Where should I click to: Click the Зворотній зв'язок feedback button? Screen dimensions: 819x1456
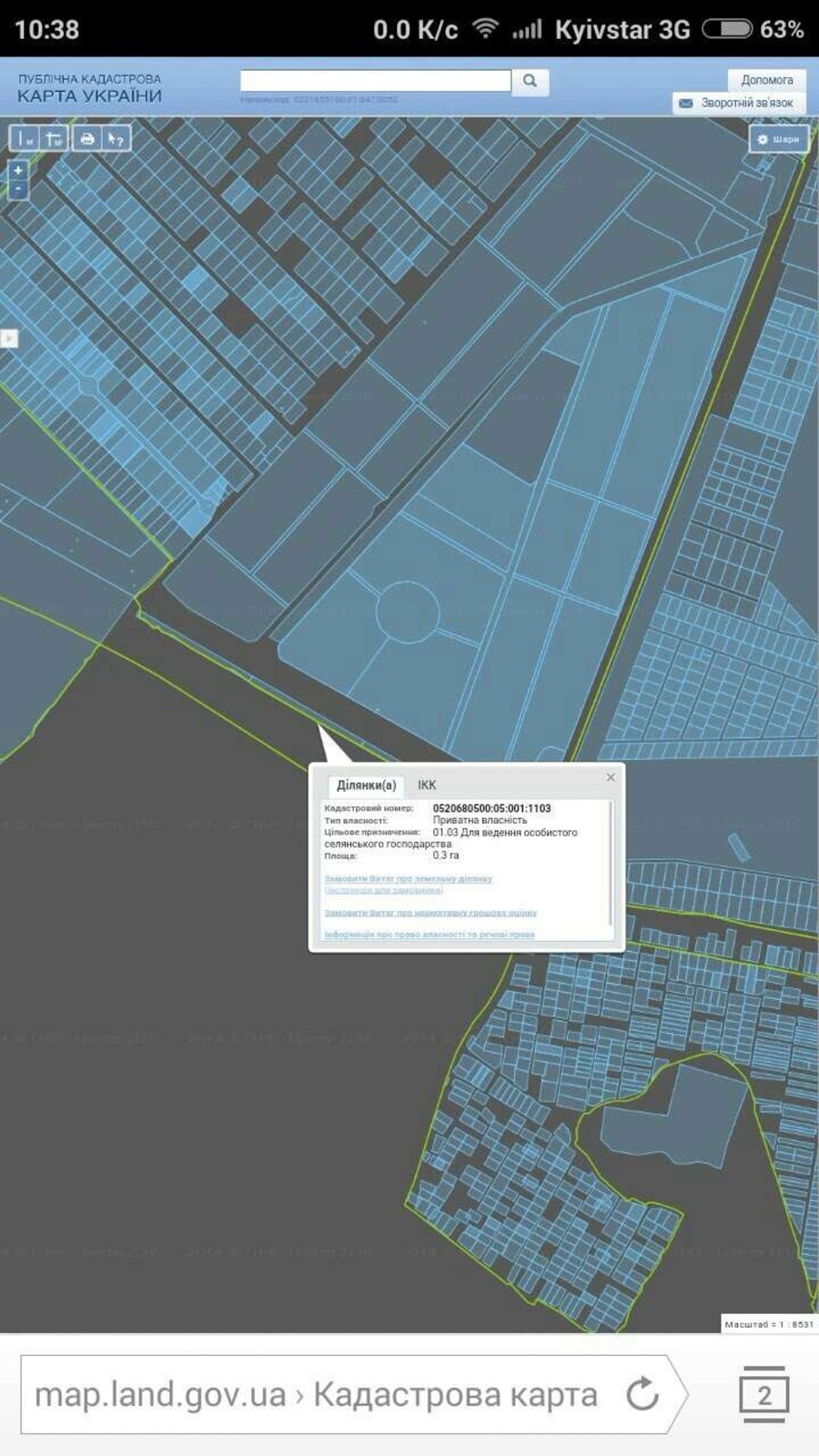(738, 103)
